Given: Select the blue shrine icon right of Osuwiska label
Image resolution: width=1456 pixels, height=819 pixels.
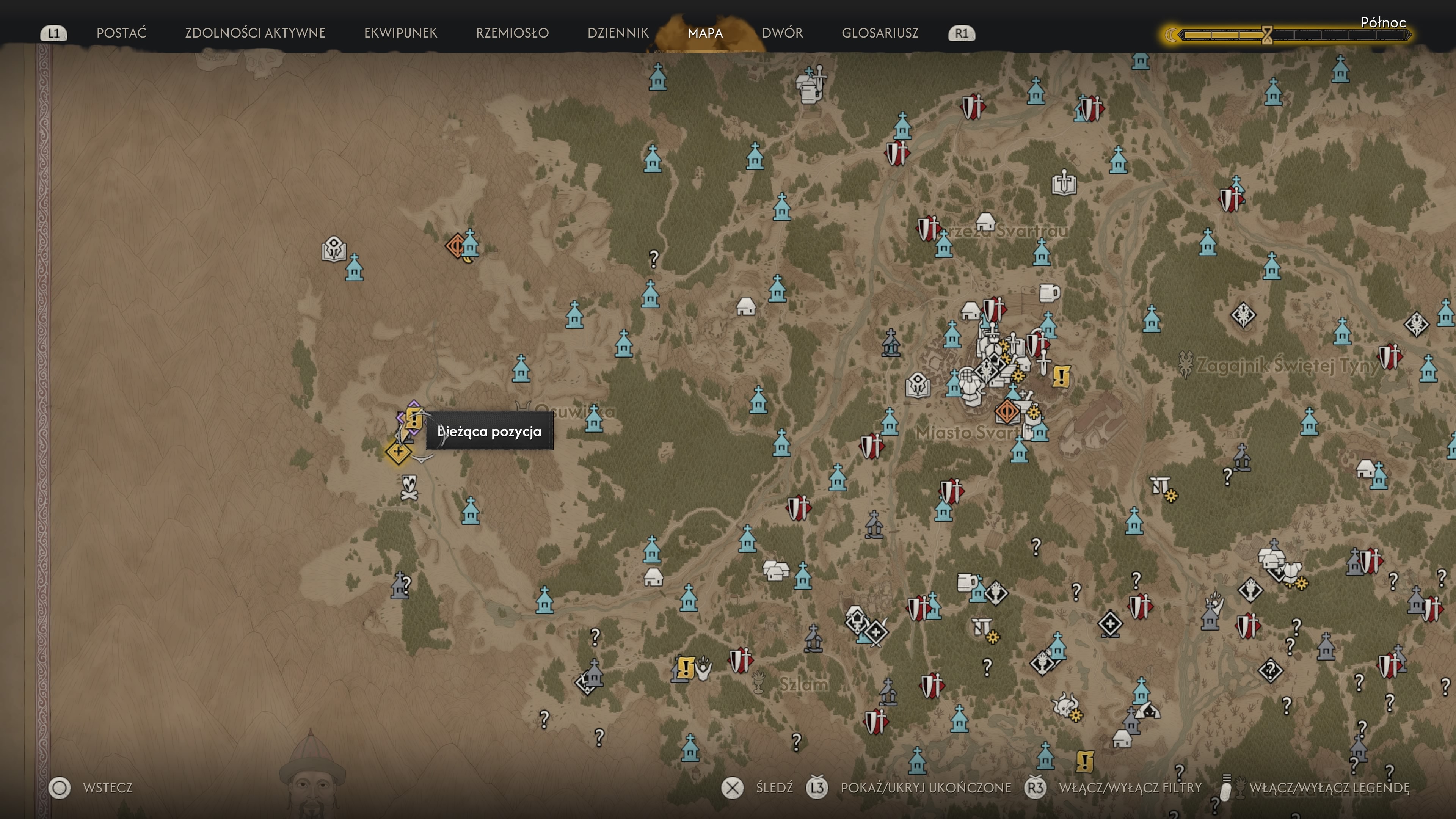Looking at the screenshot, I should click(594, 419).
